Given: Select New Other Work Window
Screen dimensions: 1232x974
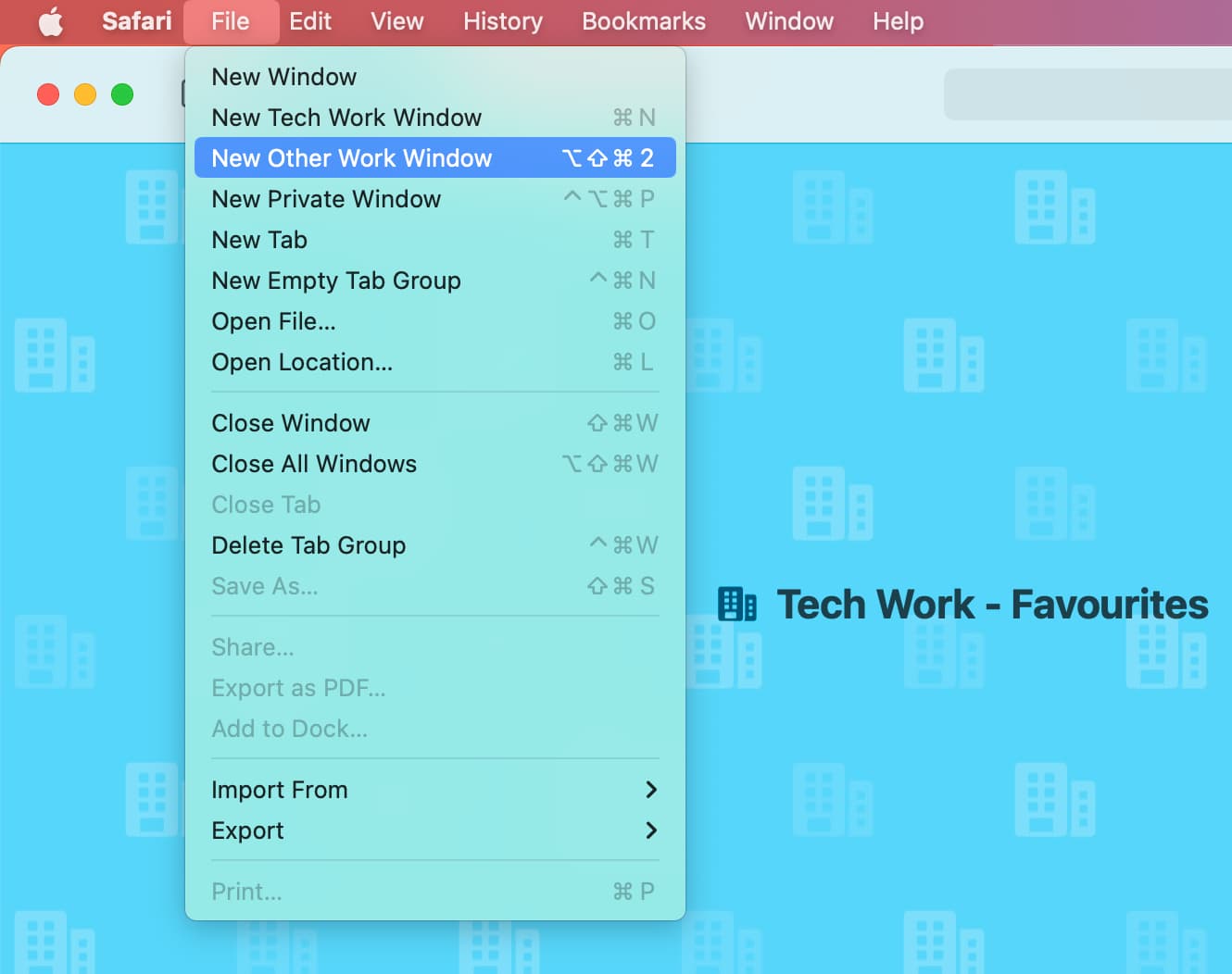Looking at the screenshot, I should [x=352, y=158].
